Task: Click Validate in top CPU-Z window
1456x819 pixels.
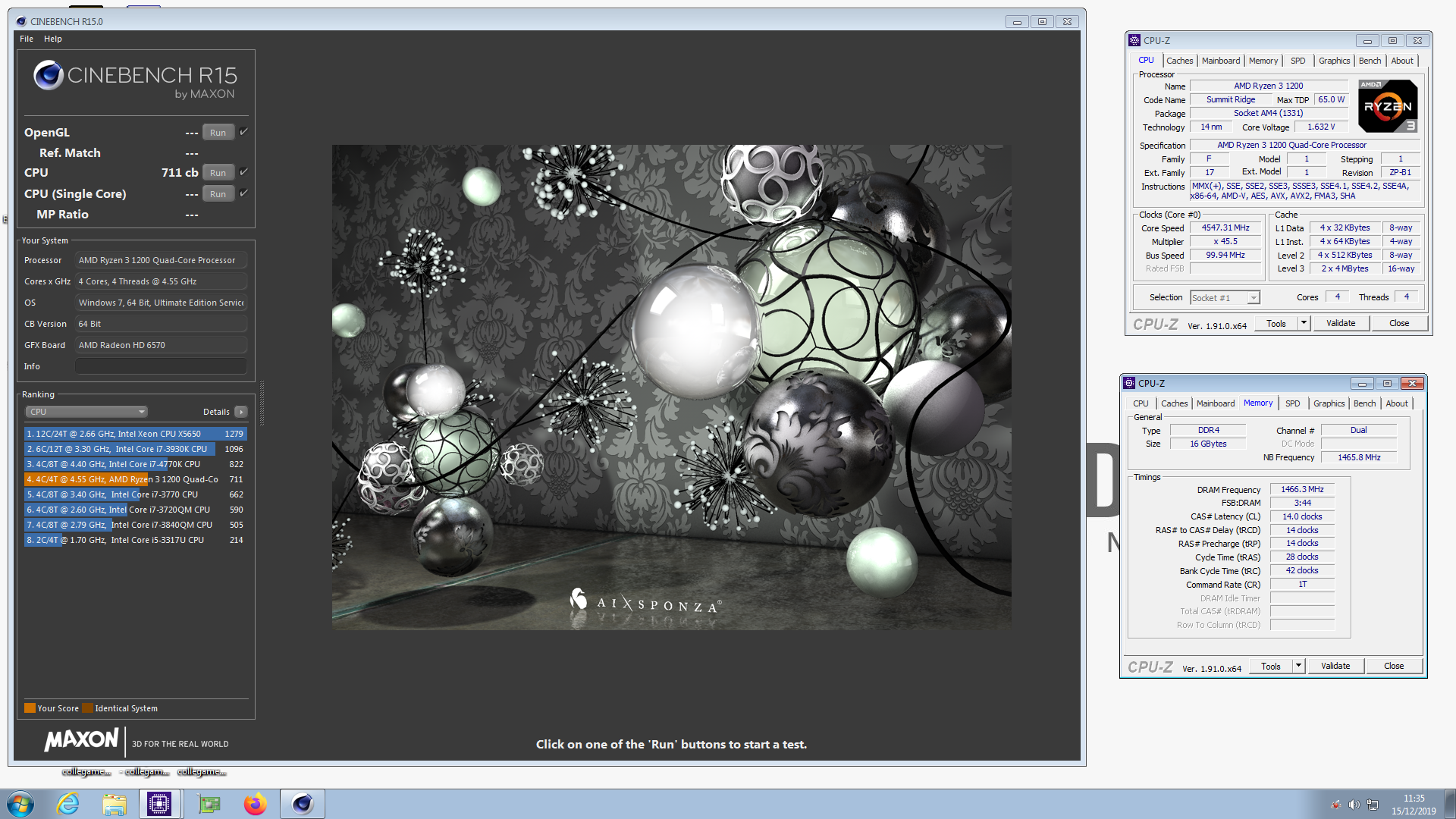Action: click(1341, 324)
